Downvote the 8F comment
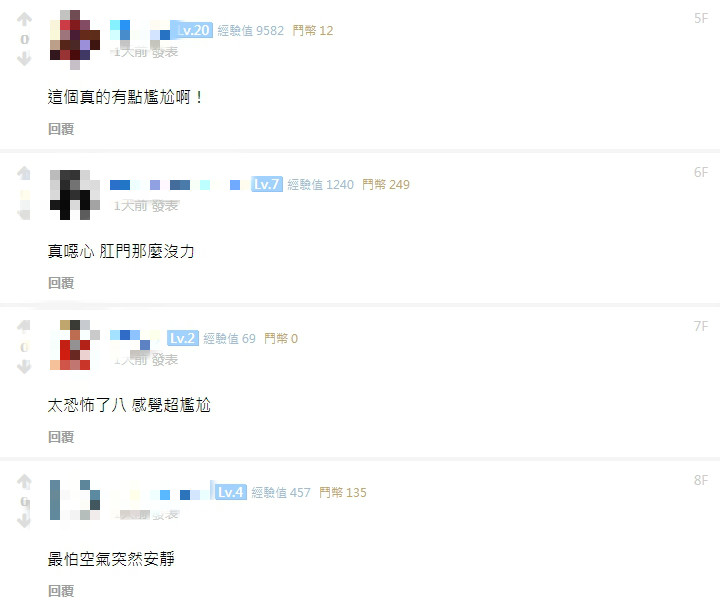Image resolution: width=720 pixels, height=609 pixels. (24, 521)
